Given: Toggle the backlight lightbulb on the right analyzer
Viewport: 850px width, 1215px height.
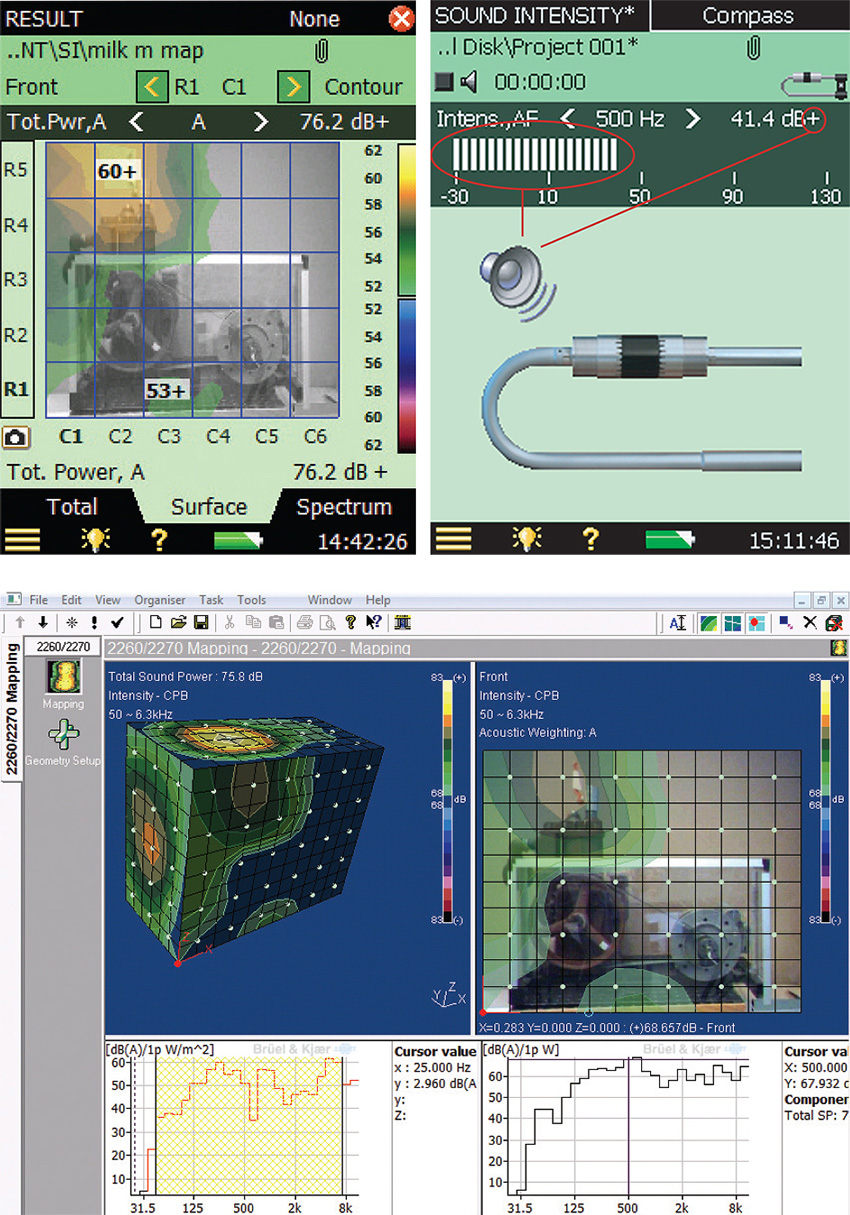Looking at the screenshot, I should click(527, 539).
